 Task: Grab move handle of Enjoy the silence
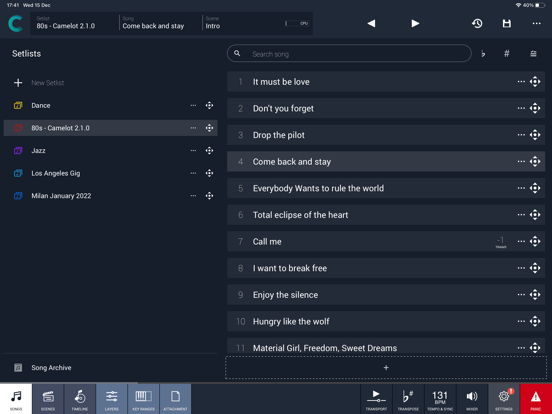pyautogui.click(x=535, y=295)
